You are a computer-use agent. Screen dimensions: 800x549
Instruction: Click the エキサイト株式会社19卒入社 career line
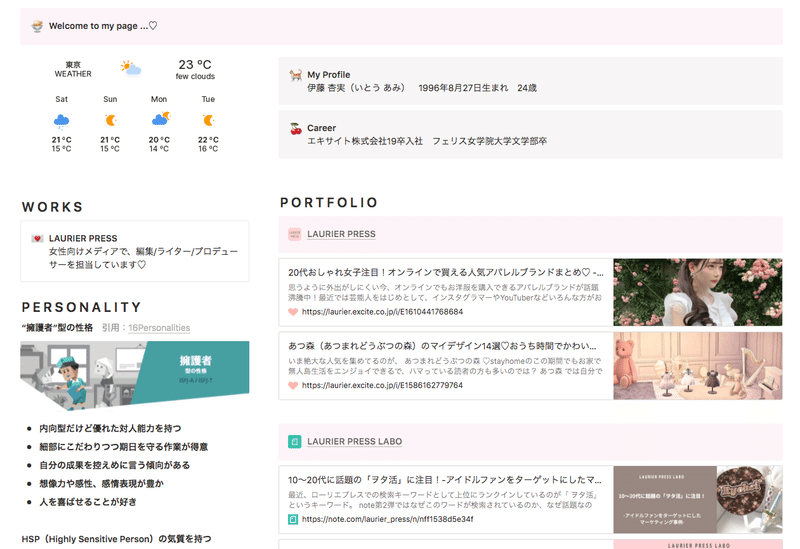(427, 141)
